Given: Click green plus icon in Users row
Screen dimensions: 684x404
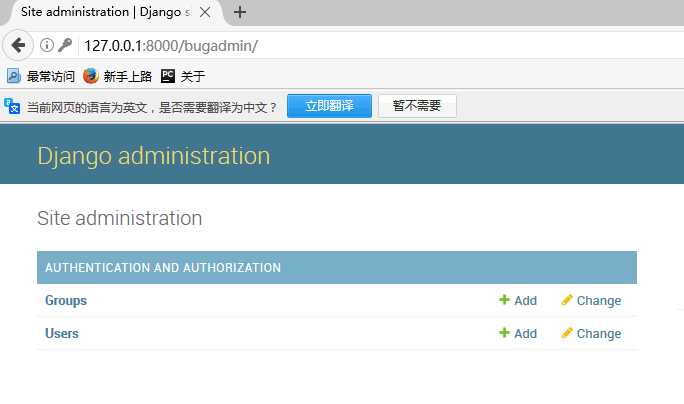Looking at the screenshot, I should (x=504, y=333).
